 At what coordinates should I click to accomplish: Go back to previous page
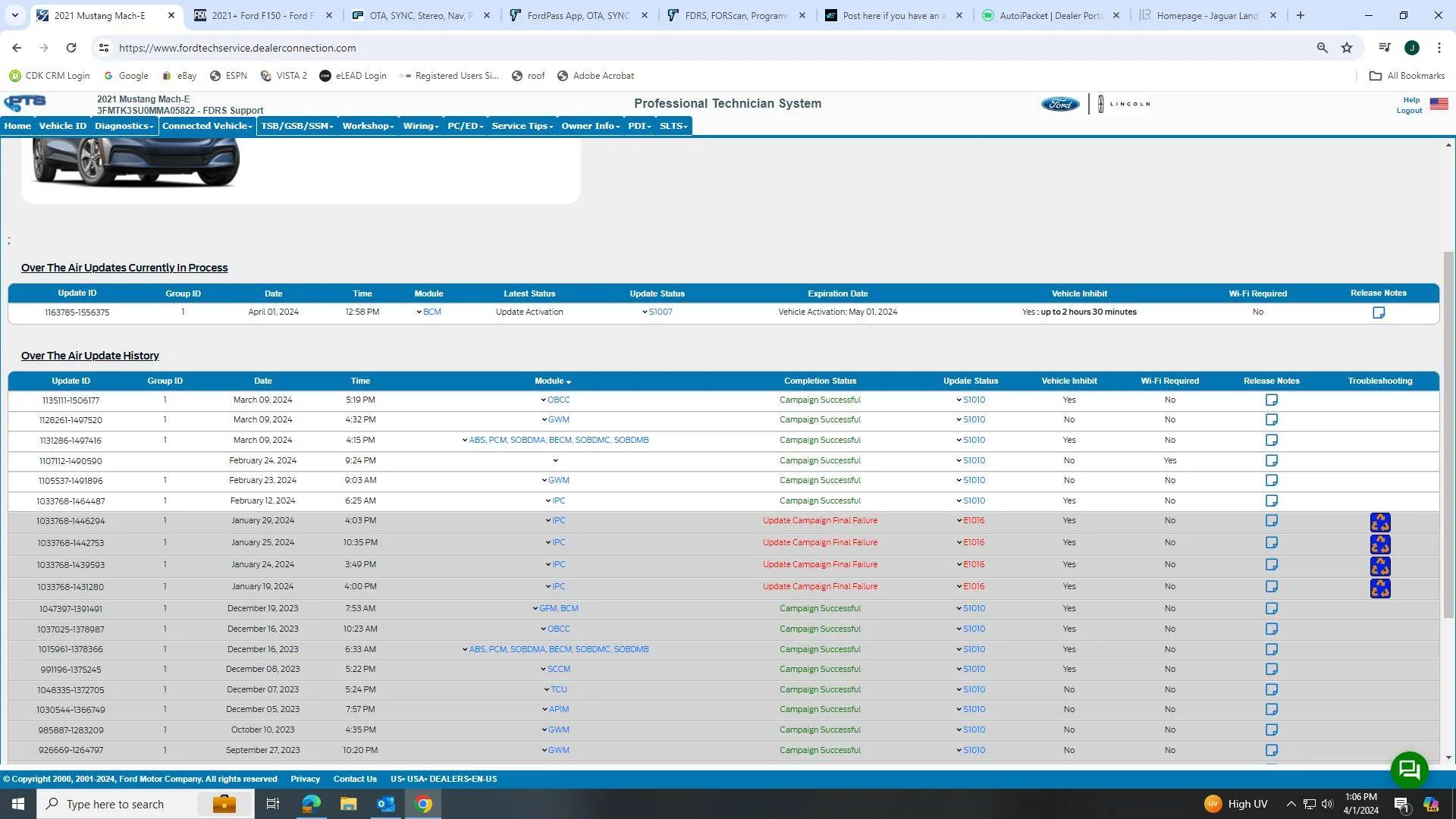click(x=17, y=48)
